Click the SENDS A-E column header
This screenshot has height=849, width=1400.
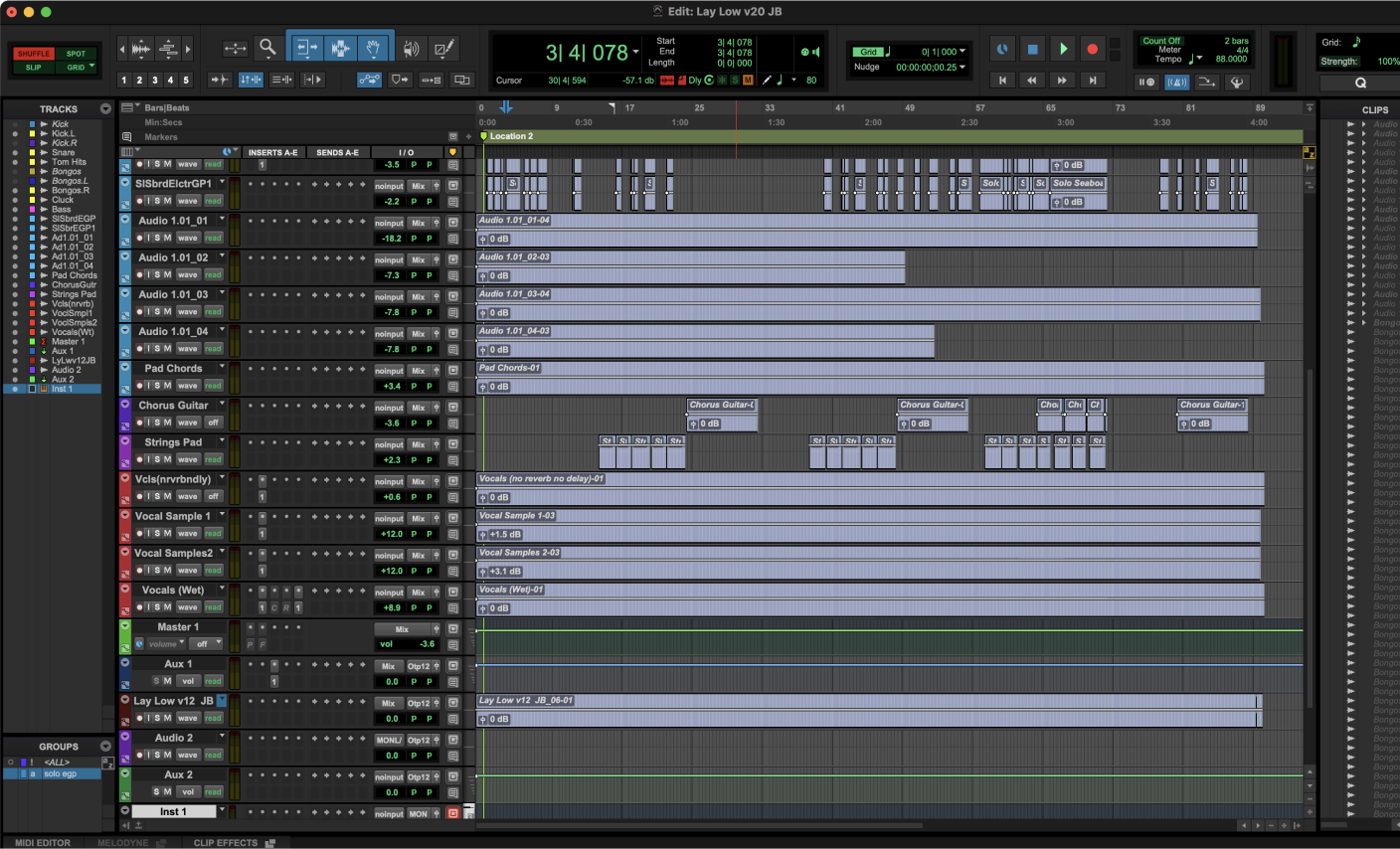pyautogui.click(x=337, y=152)
